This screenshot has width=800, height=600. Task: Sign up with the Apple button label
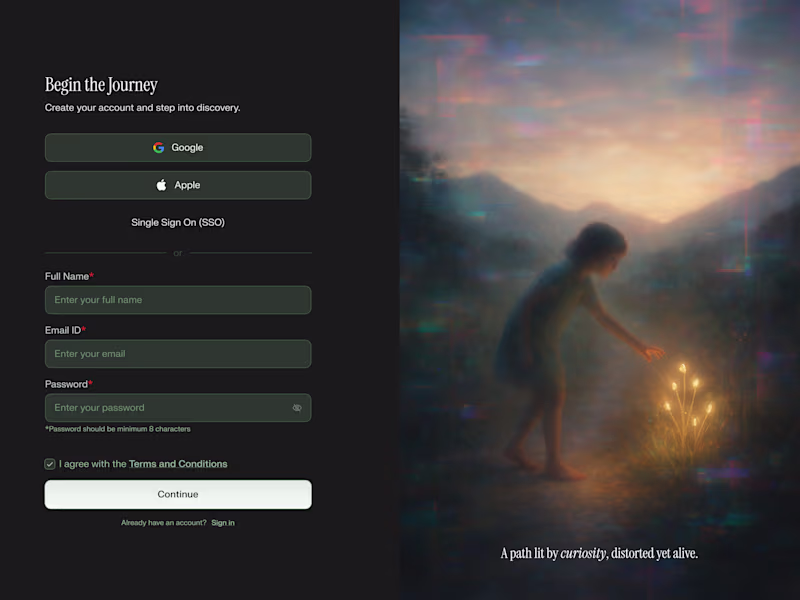(187, 185)
